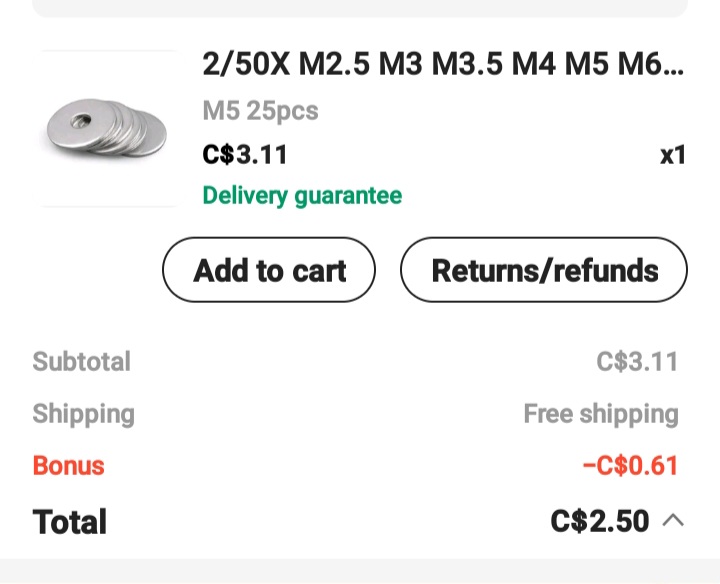The width and height of the screenshot is (720, 584).
Task: Tap the Total amount C$2.50
Action: 599,521
